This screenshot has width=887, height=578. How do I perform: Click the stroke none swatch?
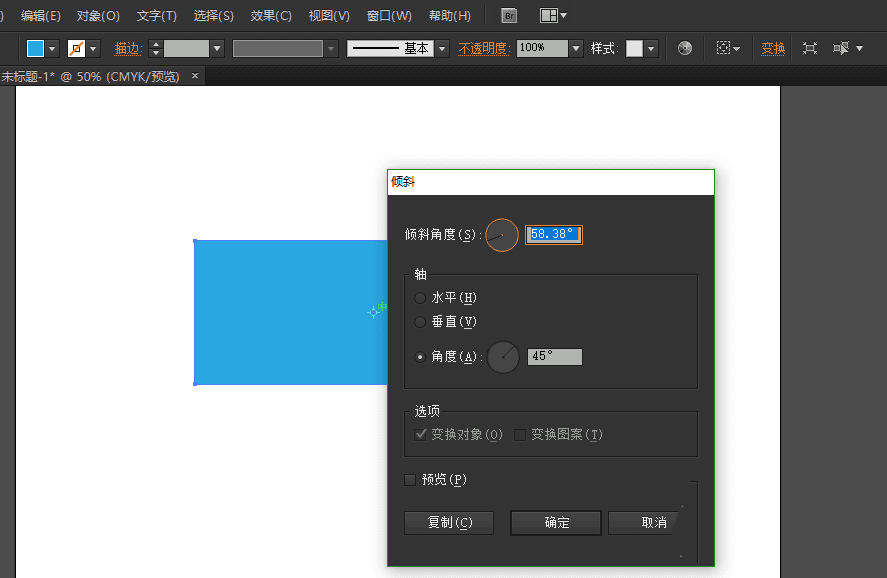pos(76,49)
